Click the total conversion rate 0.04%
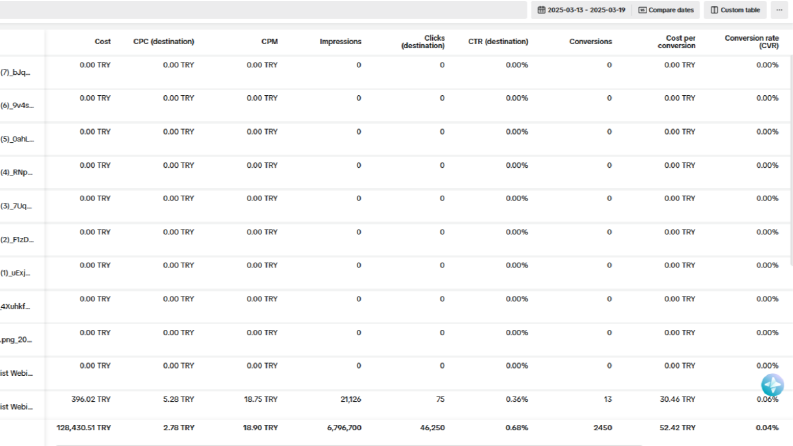The image size is (793, 446). (x=767, y=427)
